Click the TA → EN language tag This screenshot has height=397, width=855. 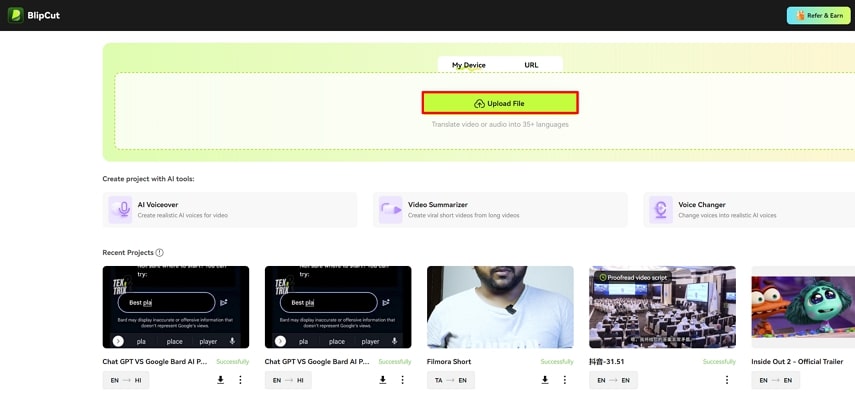451,380
